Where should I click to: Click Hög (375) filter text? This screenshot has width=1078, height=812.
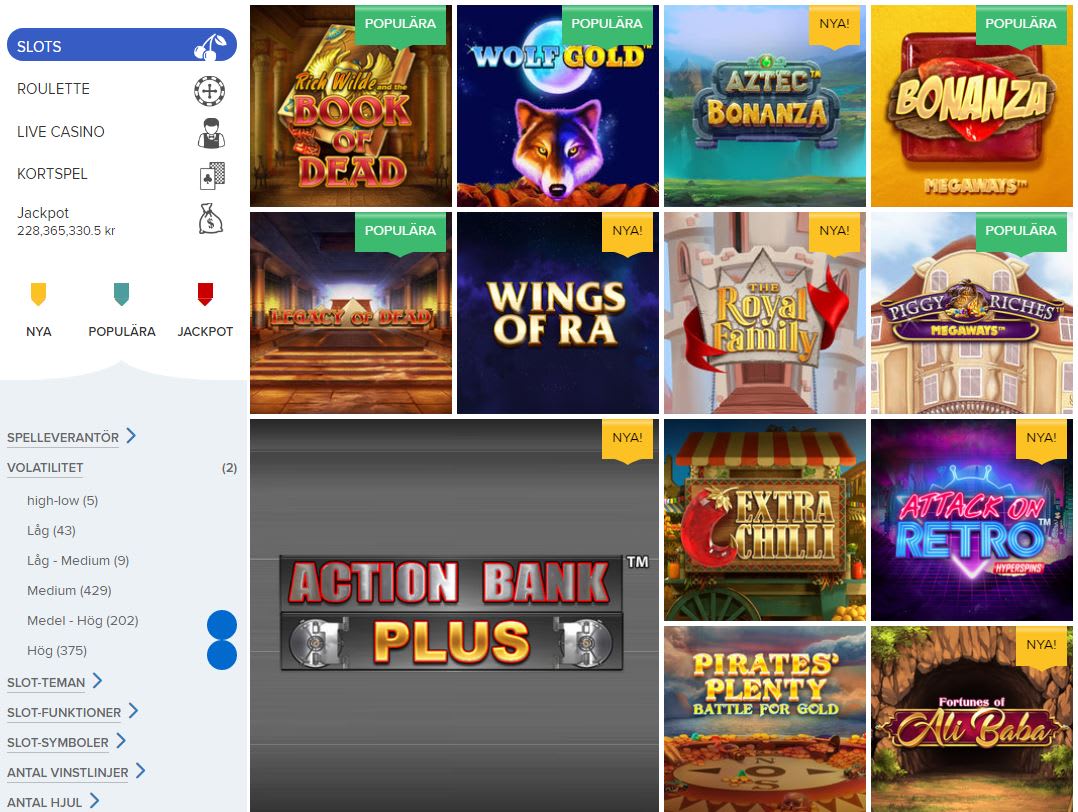coord(57,650)
